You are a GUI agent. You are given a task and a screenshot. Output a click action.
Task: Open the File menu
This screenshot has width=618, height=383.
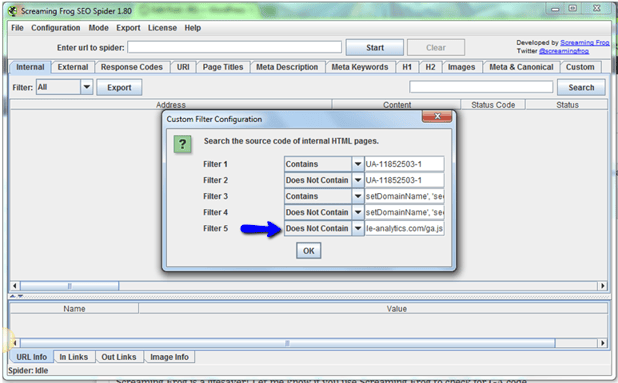[17, 28]
